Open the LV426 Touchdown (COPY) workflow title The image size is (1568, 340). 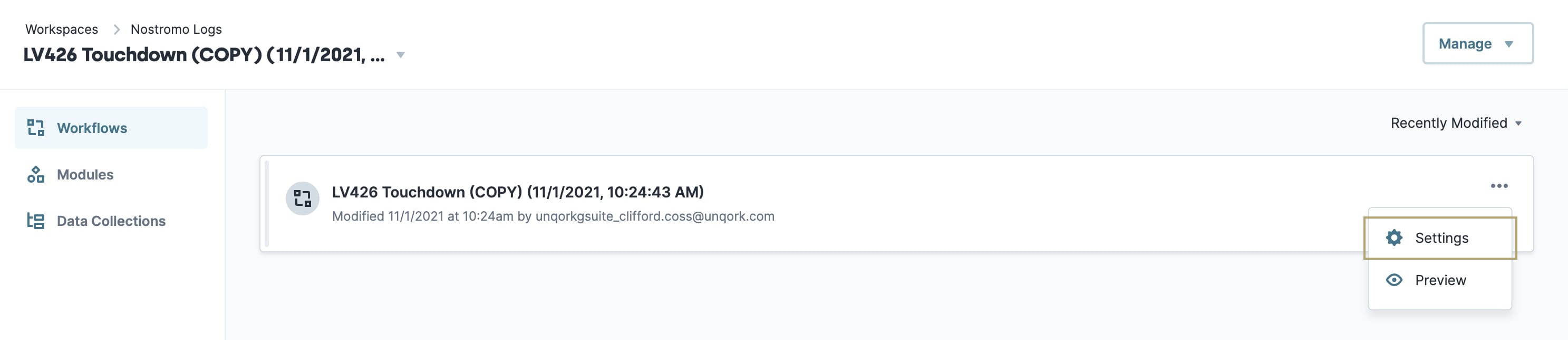pyautogui.click(x=517, y=192)
